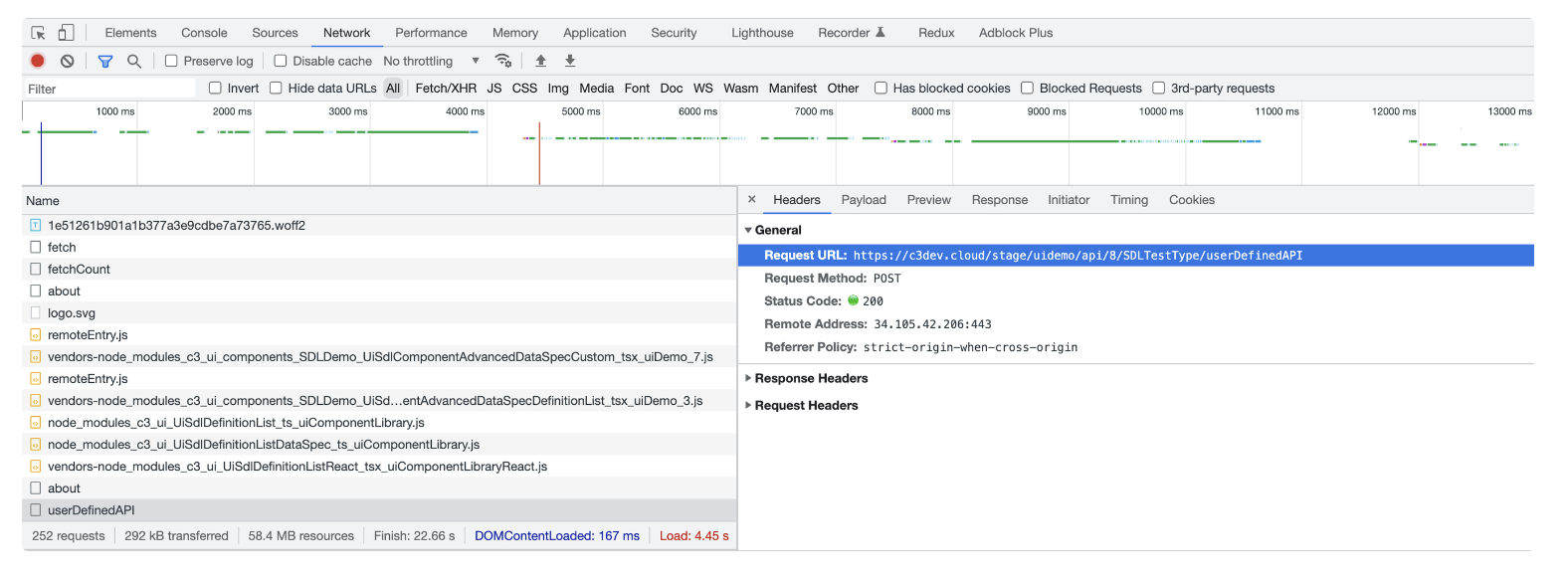Clear the network log

(67, 61)
